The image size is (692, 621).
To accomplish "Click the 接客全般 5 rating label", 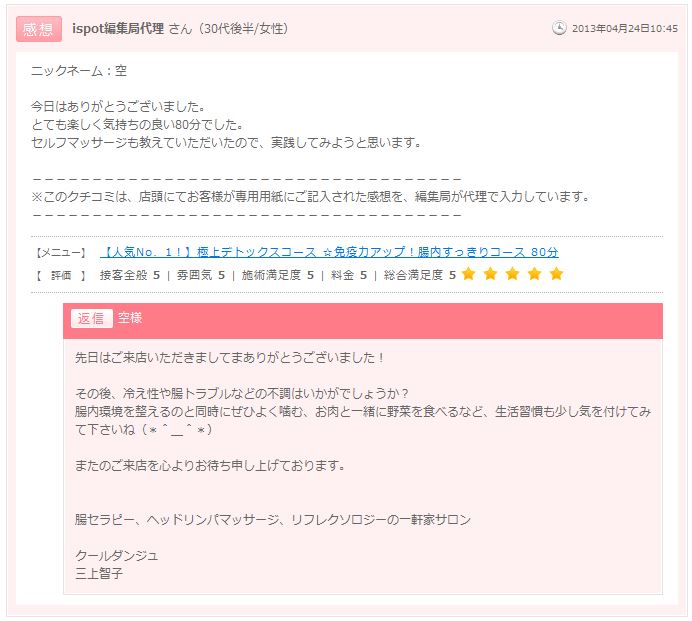I will pyautogui.click(x=130, y=275).
